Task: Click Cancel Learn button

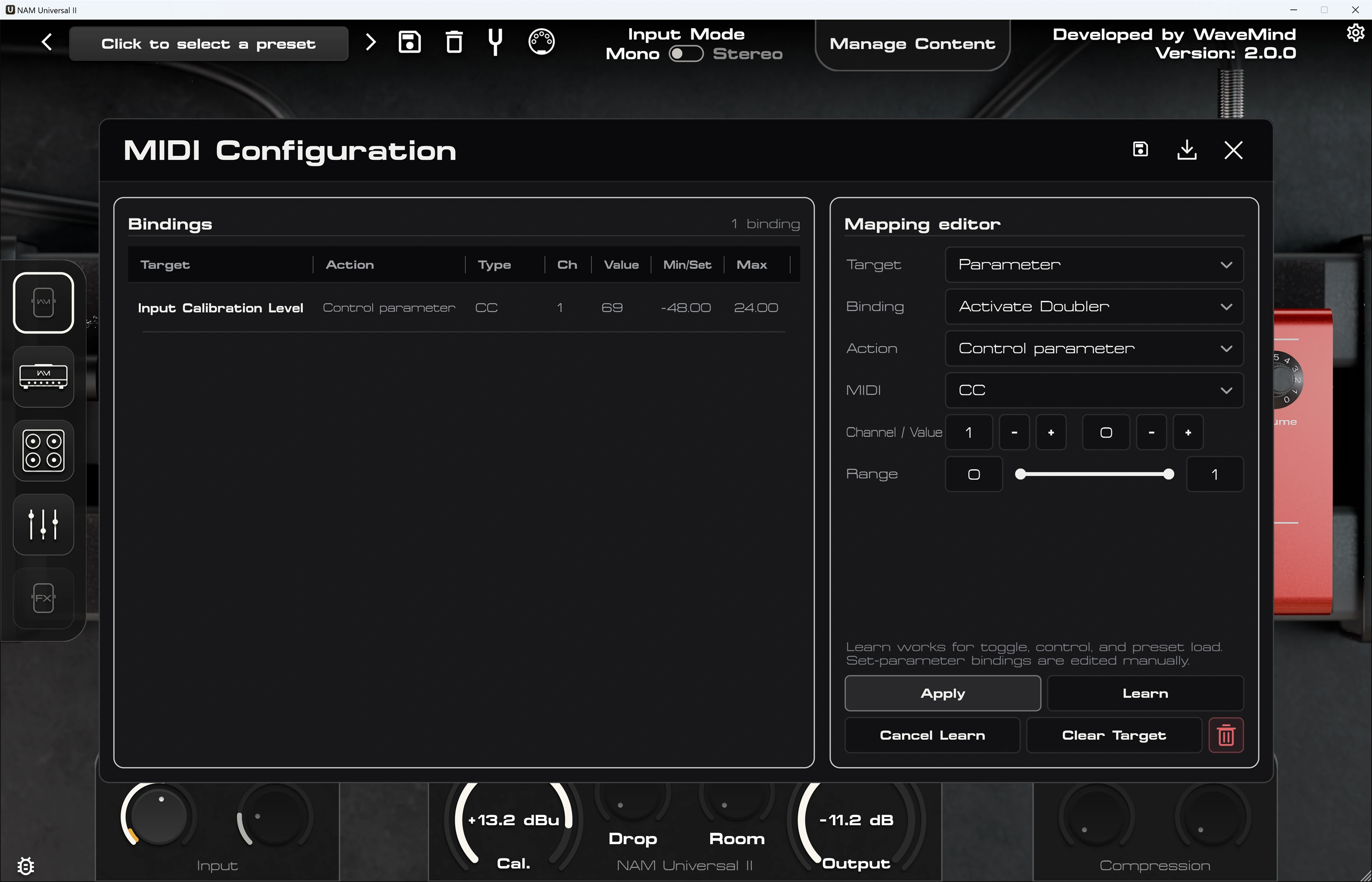Action: coord(932,735)
